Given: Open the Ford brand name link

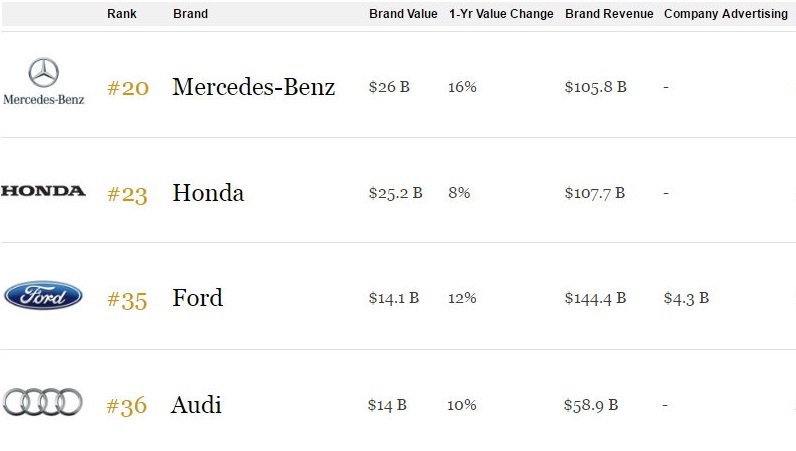Looking at the screenshot, I should click(x=198, y=298).
